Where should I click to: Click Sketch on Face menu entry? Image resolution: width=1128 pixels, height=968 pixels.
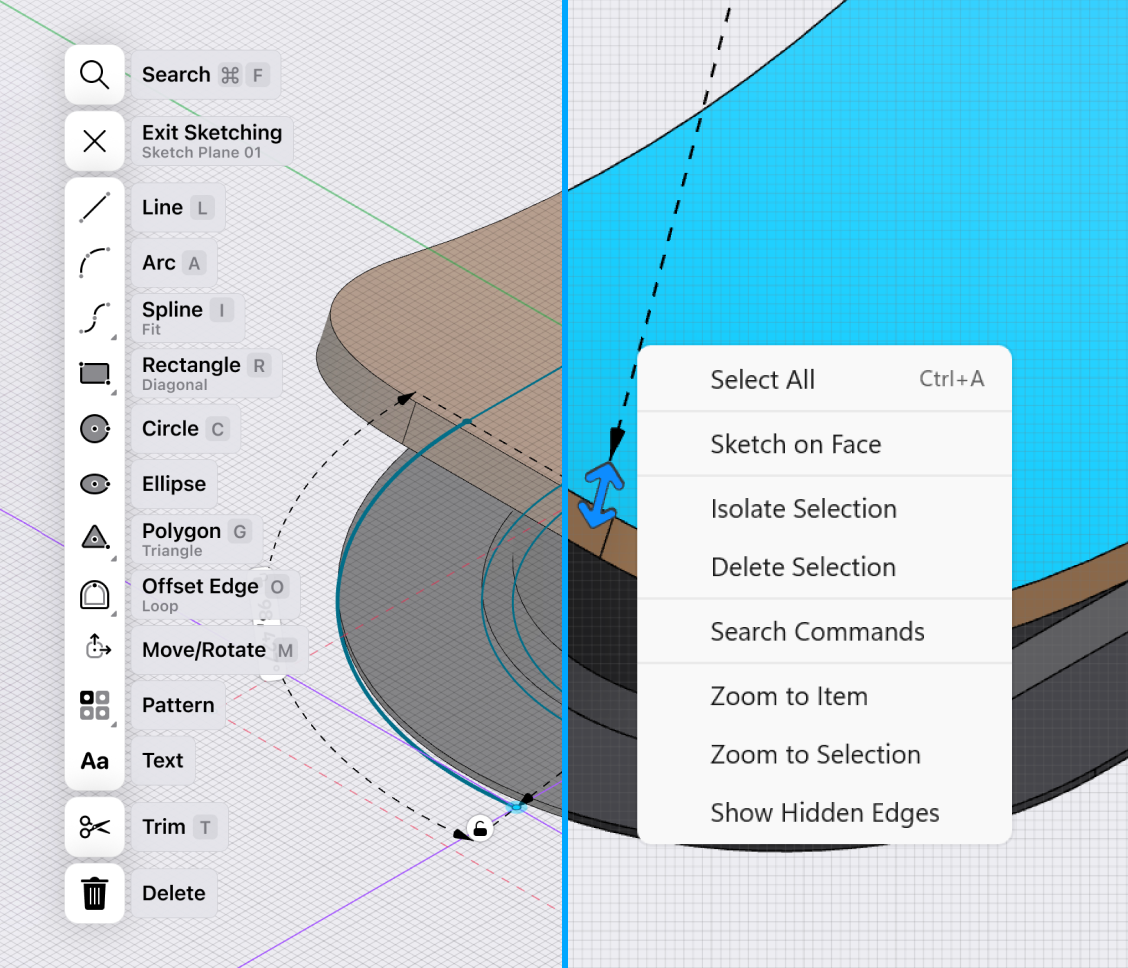coord(794,444)
